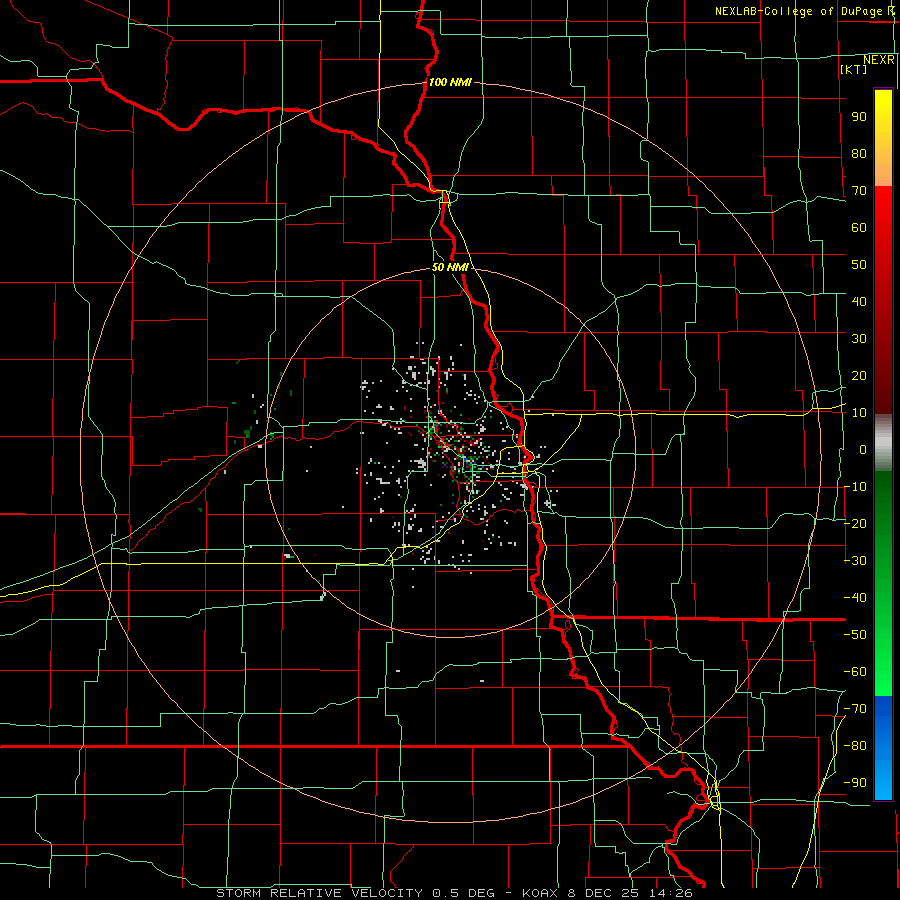Click the -90 knot scale value
Viewport: 900px width, 900px height.
click(855, 783)
